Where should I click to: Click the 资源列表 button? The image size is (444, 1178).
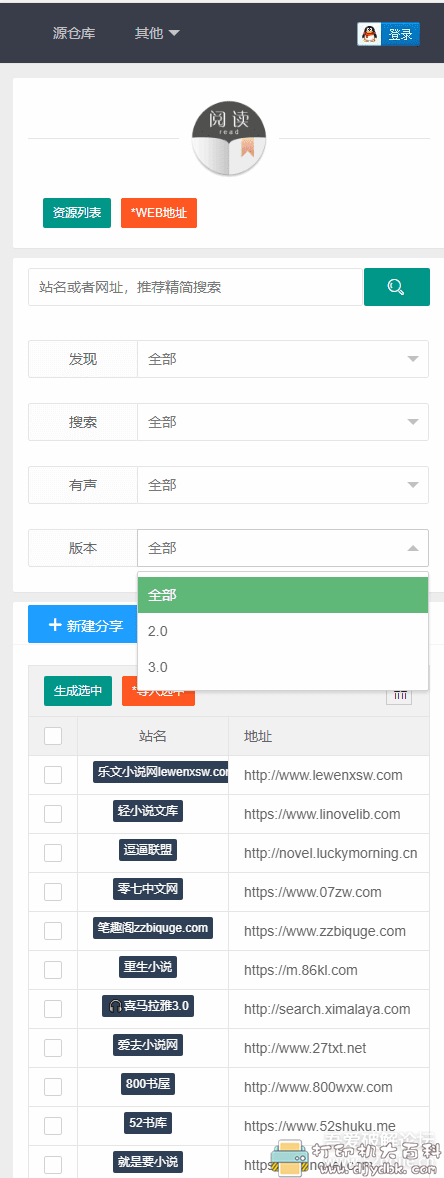click(77, 213)
